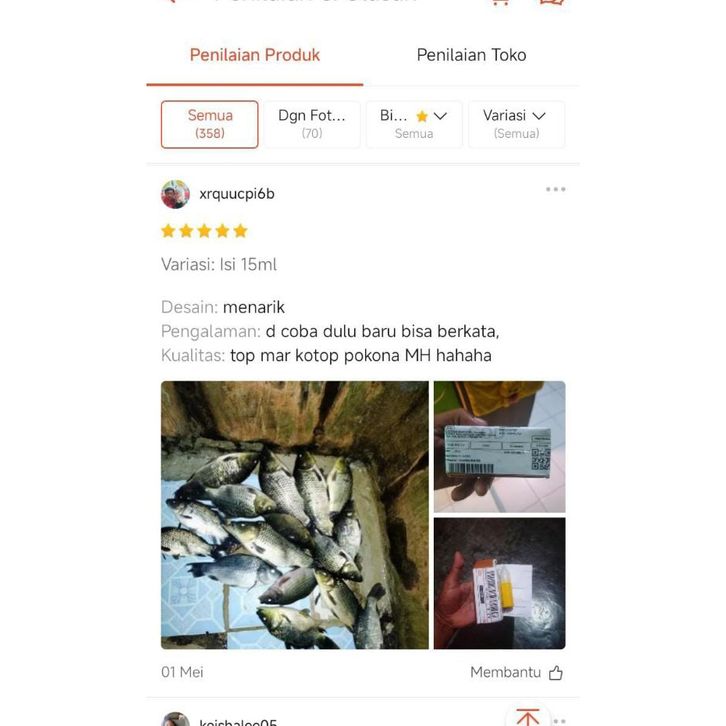
Task: Open the shipping label package photo
Action: click(499, 447)
